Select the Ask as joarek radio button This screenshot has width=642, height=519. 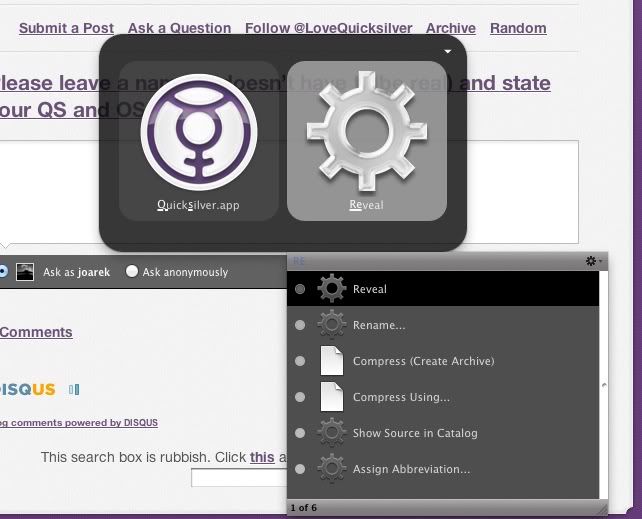[x=3, y=271]
